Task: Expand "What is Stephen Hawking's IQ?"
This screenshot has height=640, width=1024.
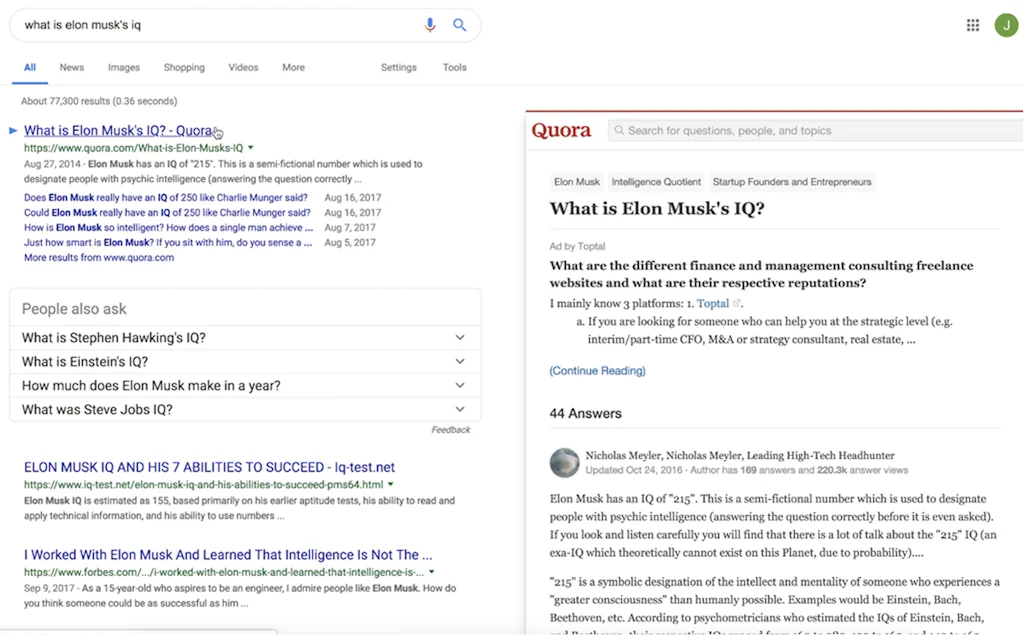Action: (460, 338)
